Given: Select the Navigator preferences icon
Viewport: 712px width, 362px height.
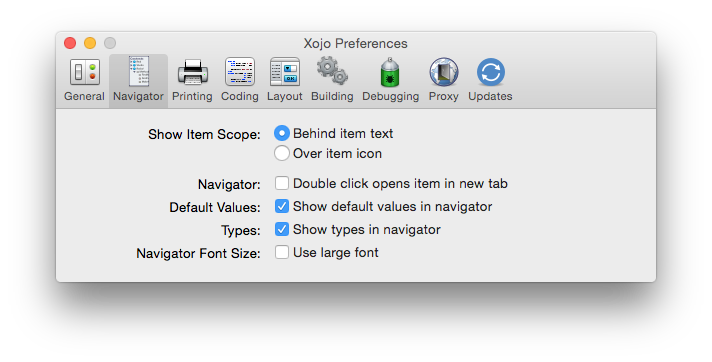Looking at the screenshot, I should coord(138,71).
